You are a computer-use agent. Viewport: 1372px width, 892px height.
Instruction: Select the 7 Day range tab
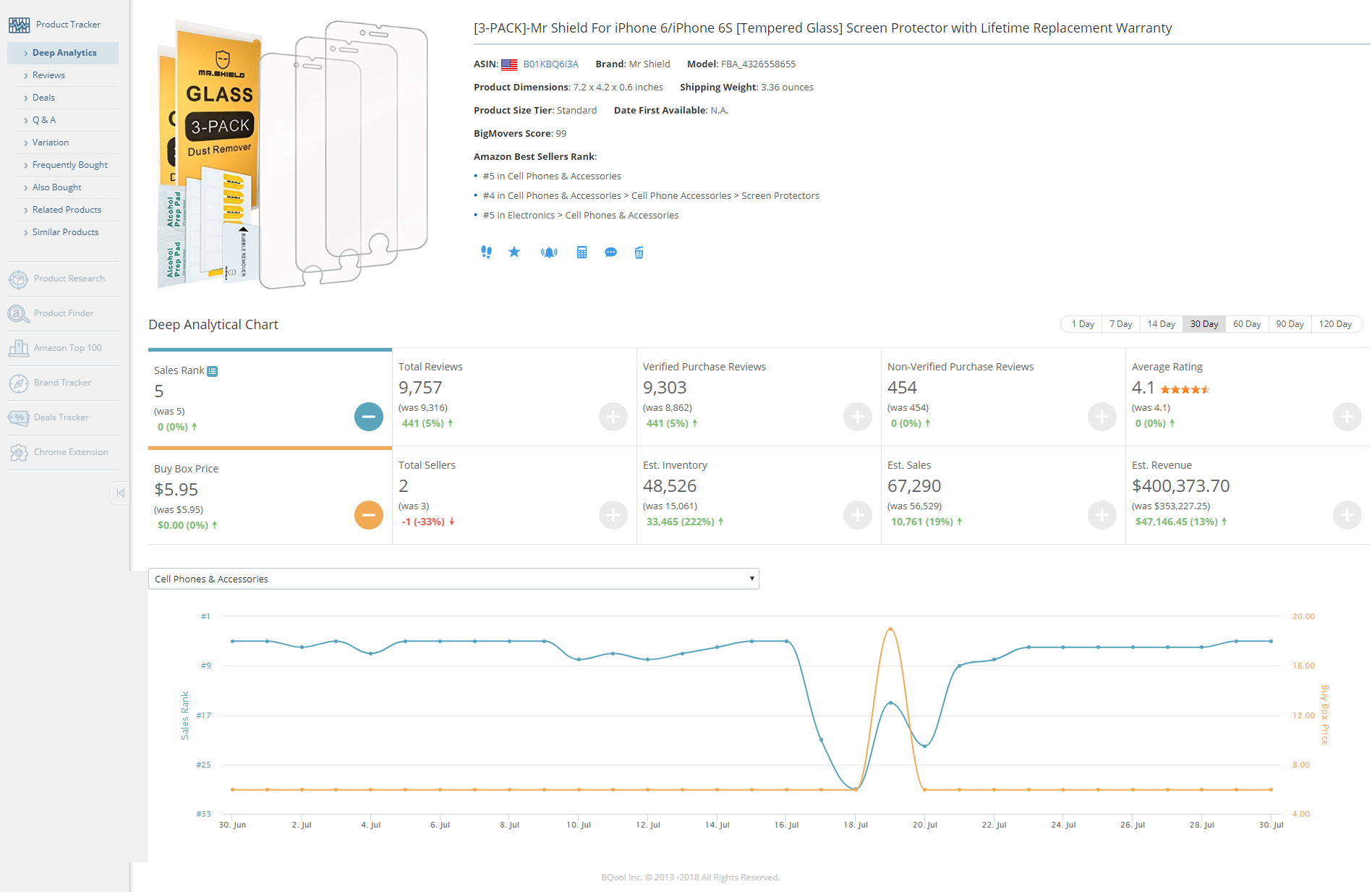[x=1120, y=324]
